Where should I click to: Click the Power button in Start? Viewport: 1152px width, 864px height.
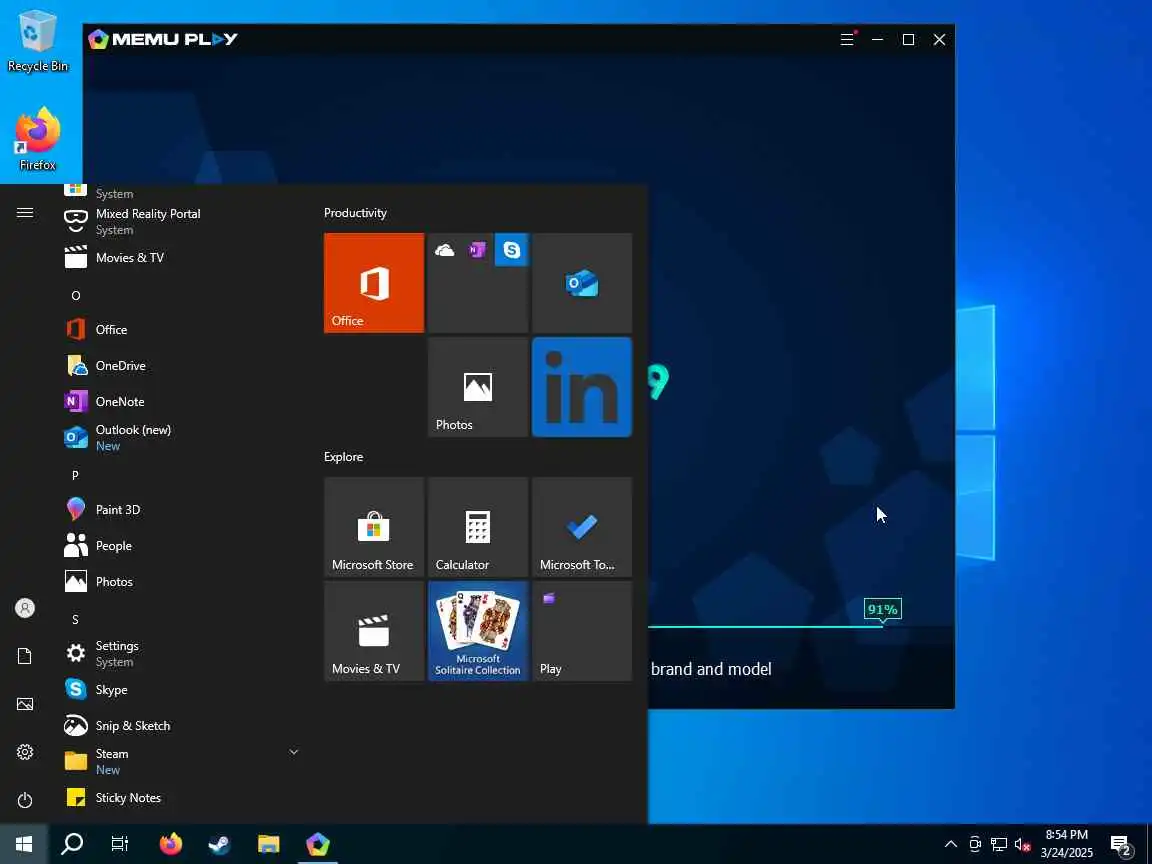coord(25,800)
